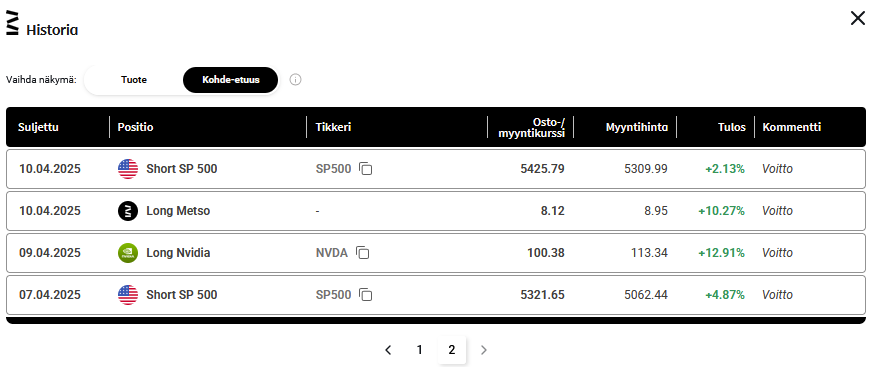Click the info icon beside Kohde-etuus

pos(296,80)
